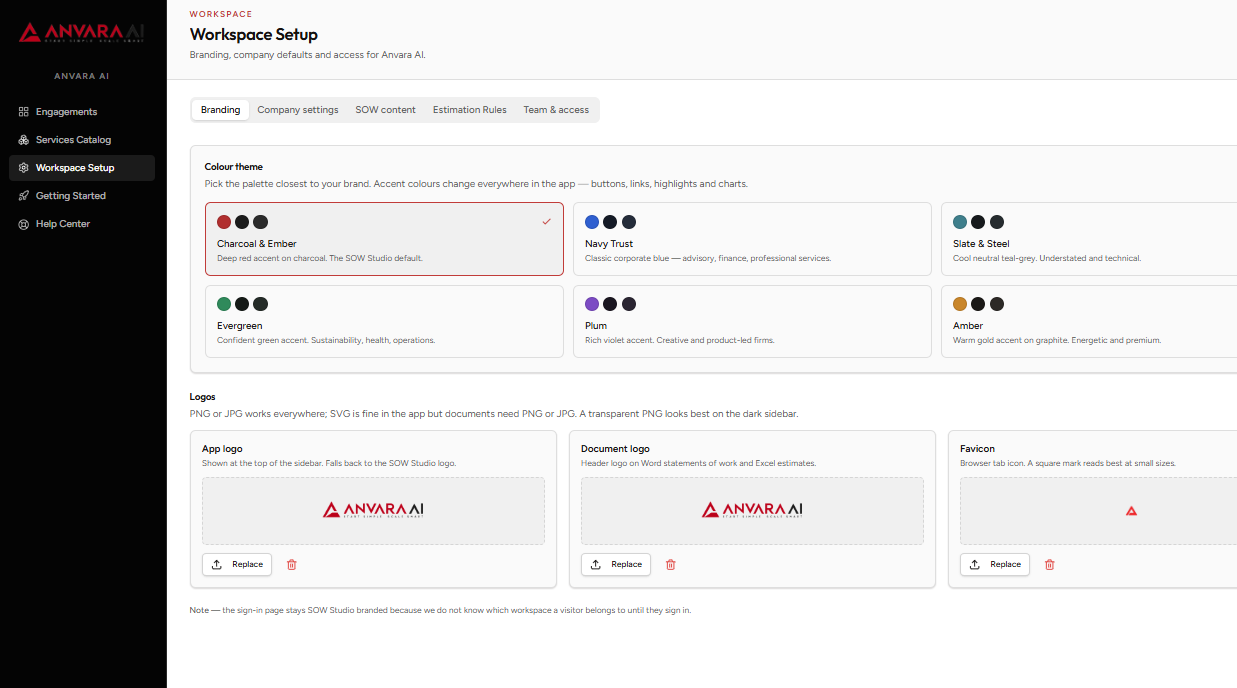The width and height of the screenshot is (1237, 688).
Task: Click the "Logos" section heading
Action: pyautogui.click(x=203, y=397)
